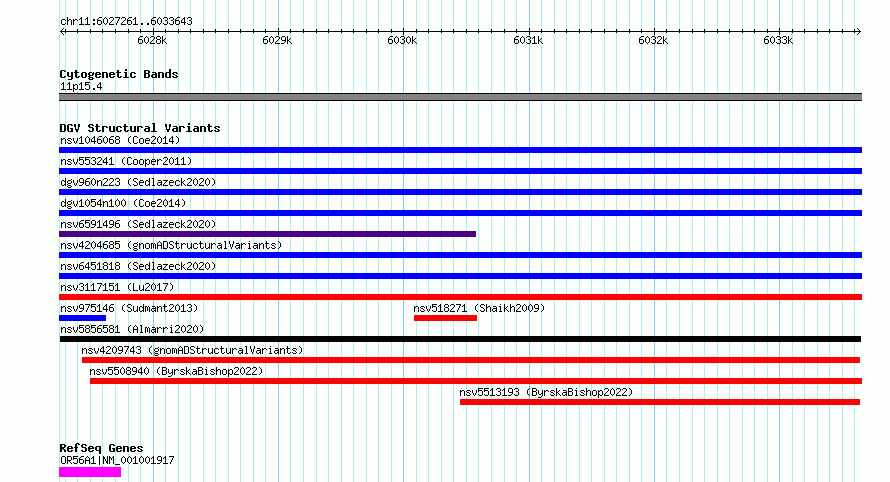Click the nsv1046068 (Coe2014) blue variant bar

pyautogui.click(x=460, y=150)
